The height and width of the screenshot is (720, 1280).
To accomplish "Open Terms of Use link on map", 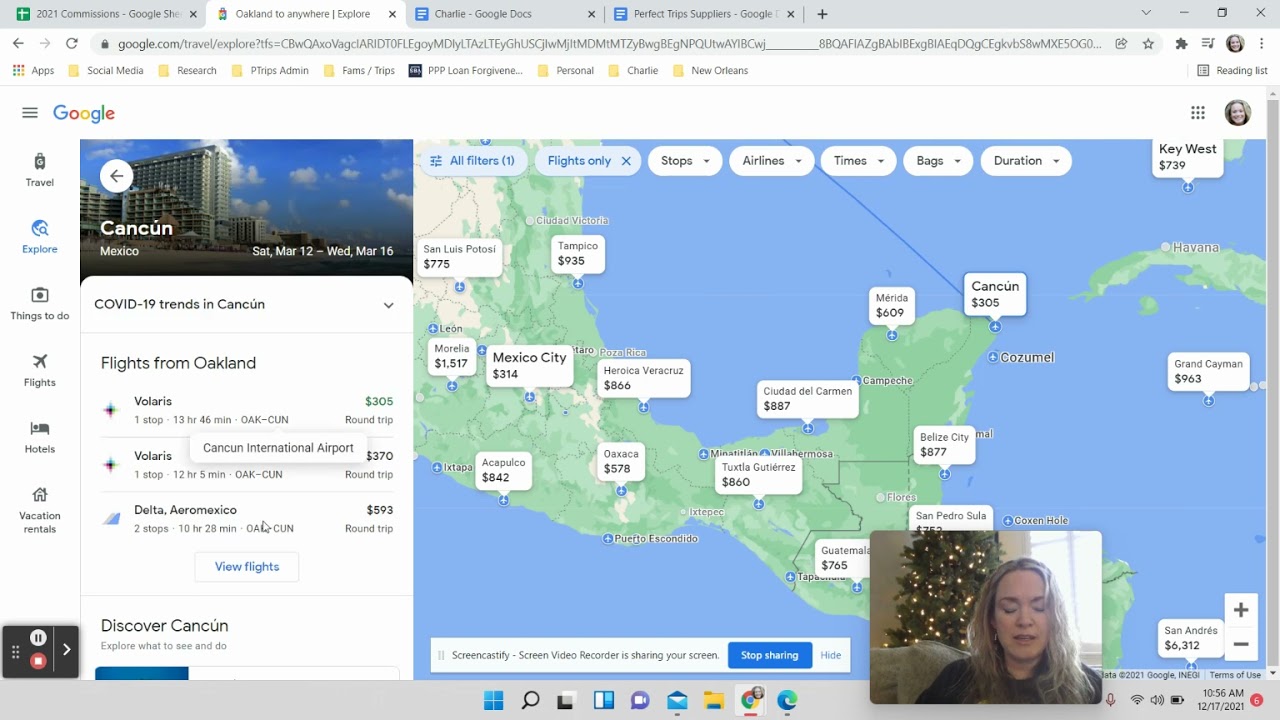I will (x=1235, y=675).
